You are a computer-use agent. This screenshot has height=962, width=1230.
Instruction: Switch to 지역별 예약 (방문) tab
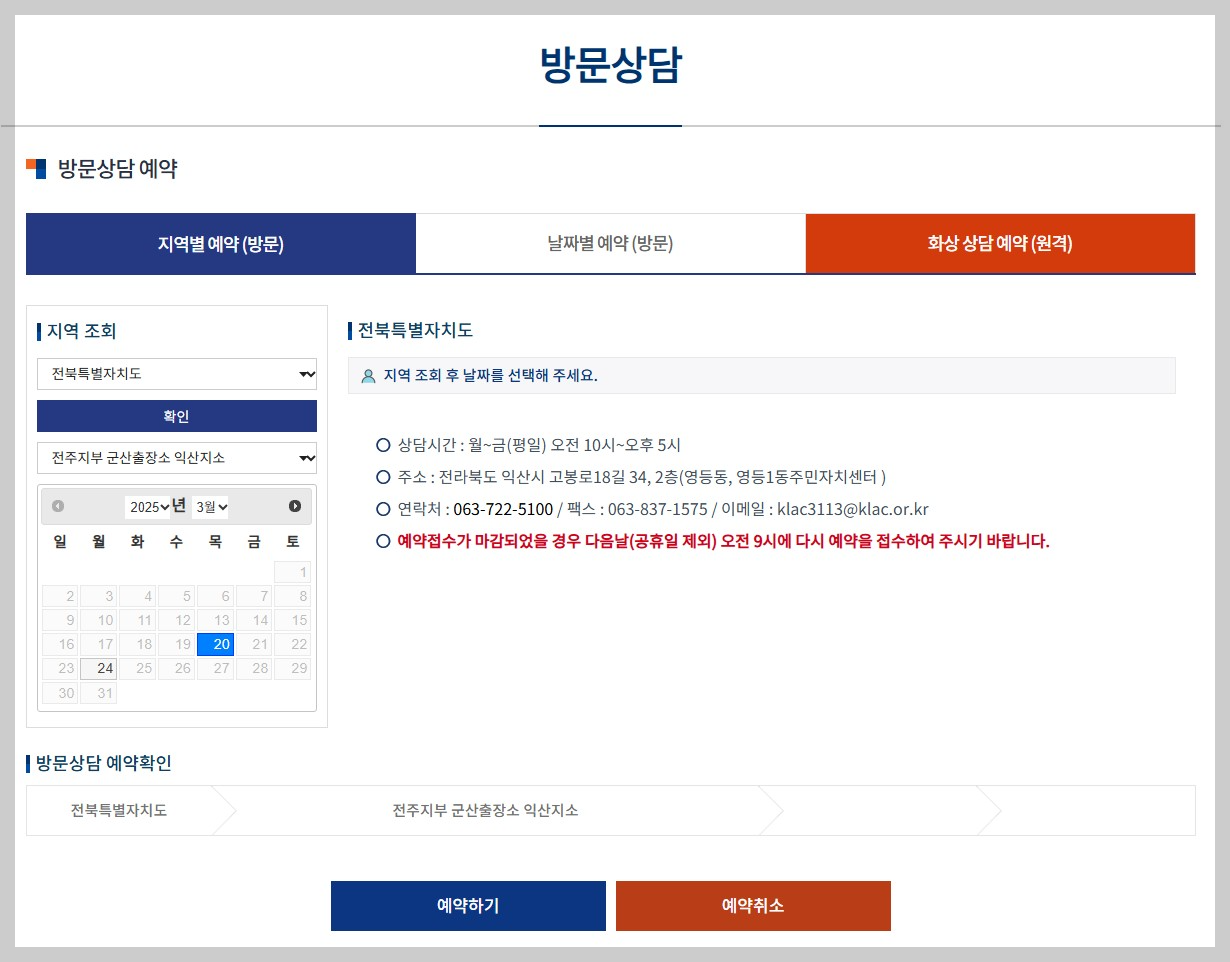[221, 243]
